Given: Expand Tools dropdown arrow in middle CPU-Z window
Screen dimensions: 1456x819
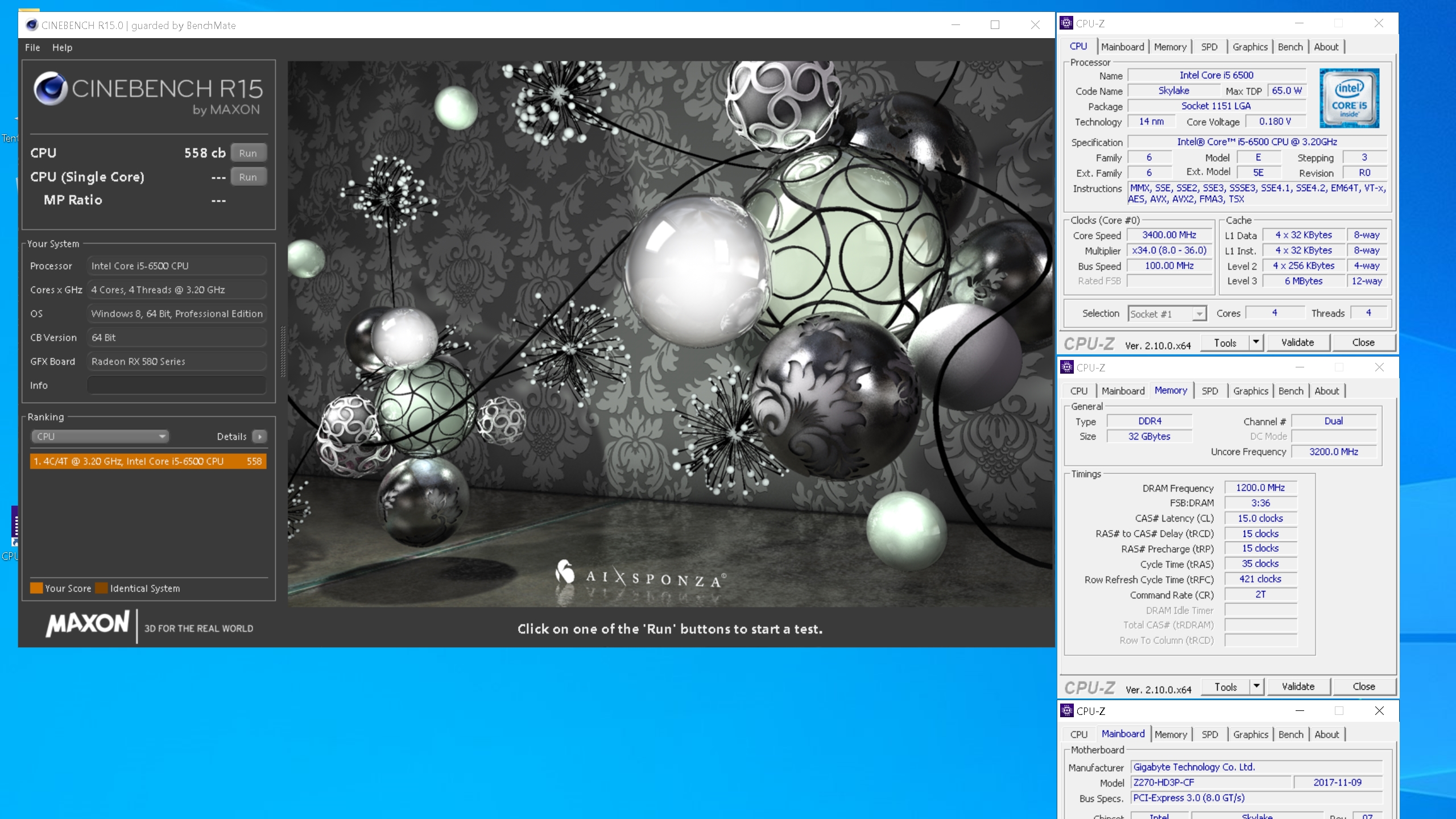Looking at the screenshot, I should coord(1256,687).
